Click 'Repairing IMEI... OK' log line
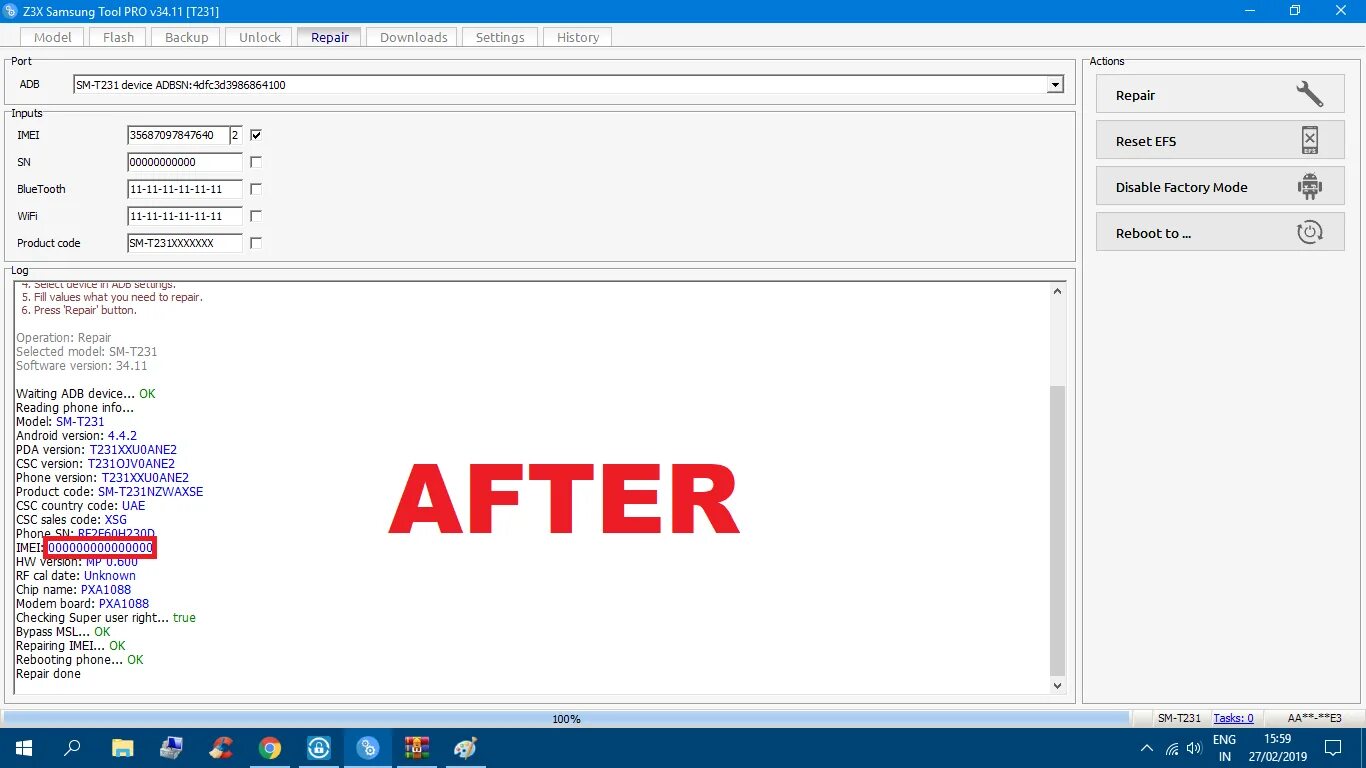 pyautogui.click(x=70, y=646)
